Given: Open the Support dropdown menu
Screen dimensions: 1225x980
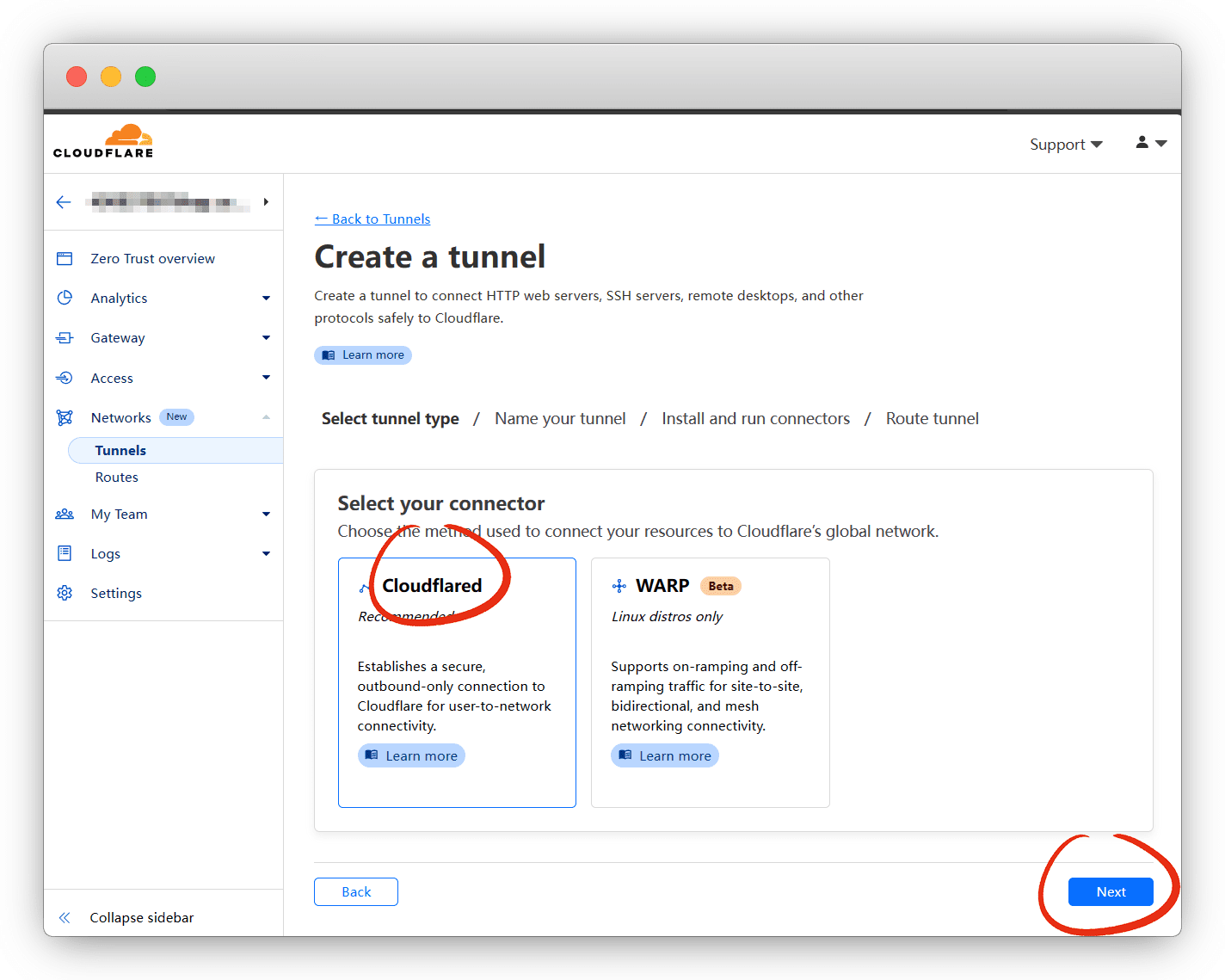Looking at the screenshot, I should [1065, 145].
